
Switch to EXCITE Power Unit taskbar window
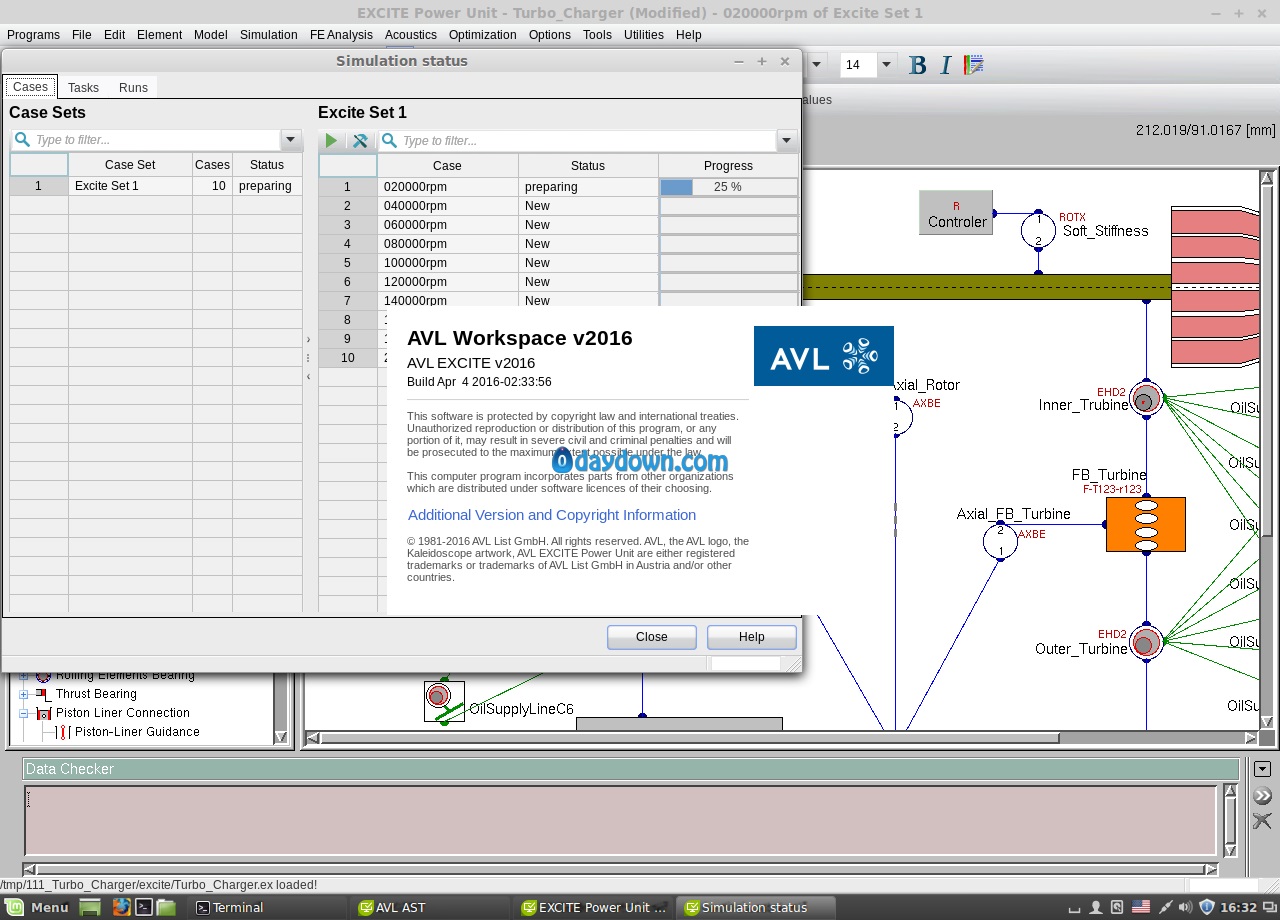click(x=592, y=907)
